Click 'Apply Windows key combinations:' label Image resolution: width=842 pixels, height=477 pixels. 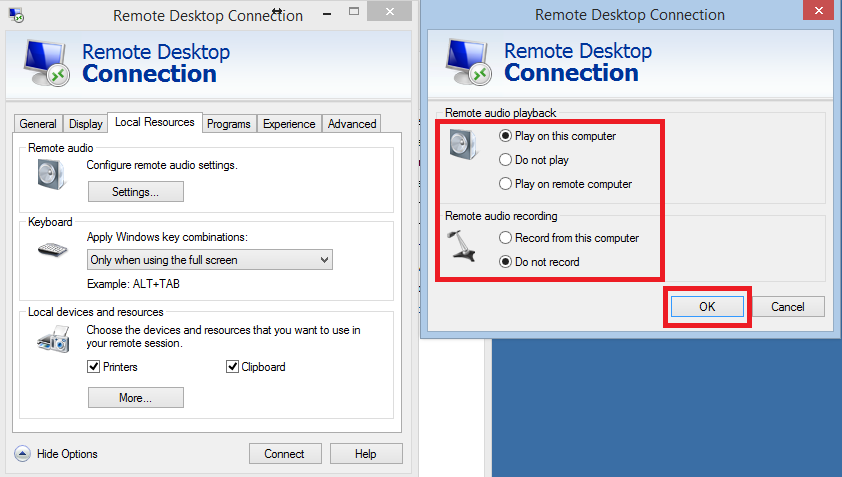pyautogui.click(x=167, y=237)
